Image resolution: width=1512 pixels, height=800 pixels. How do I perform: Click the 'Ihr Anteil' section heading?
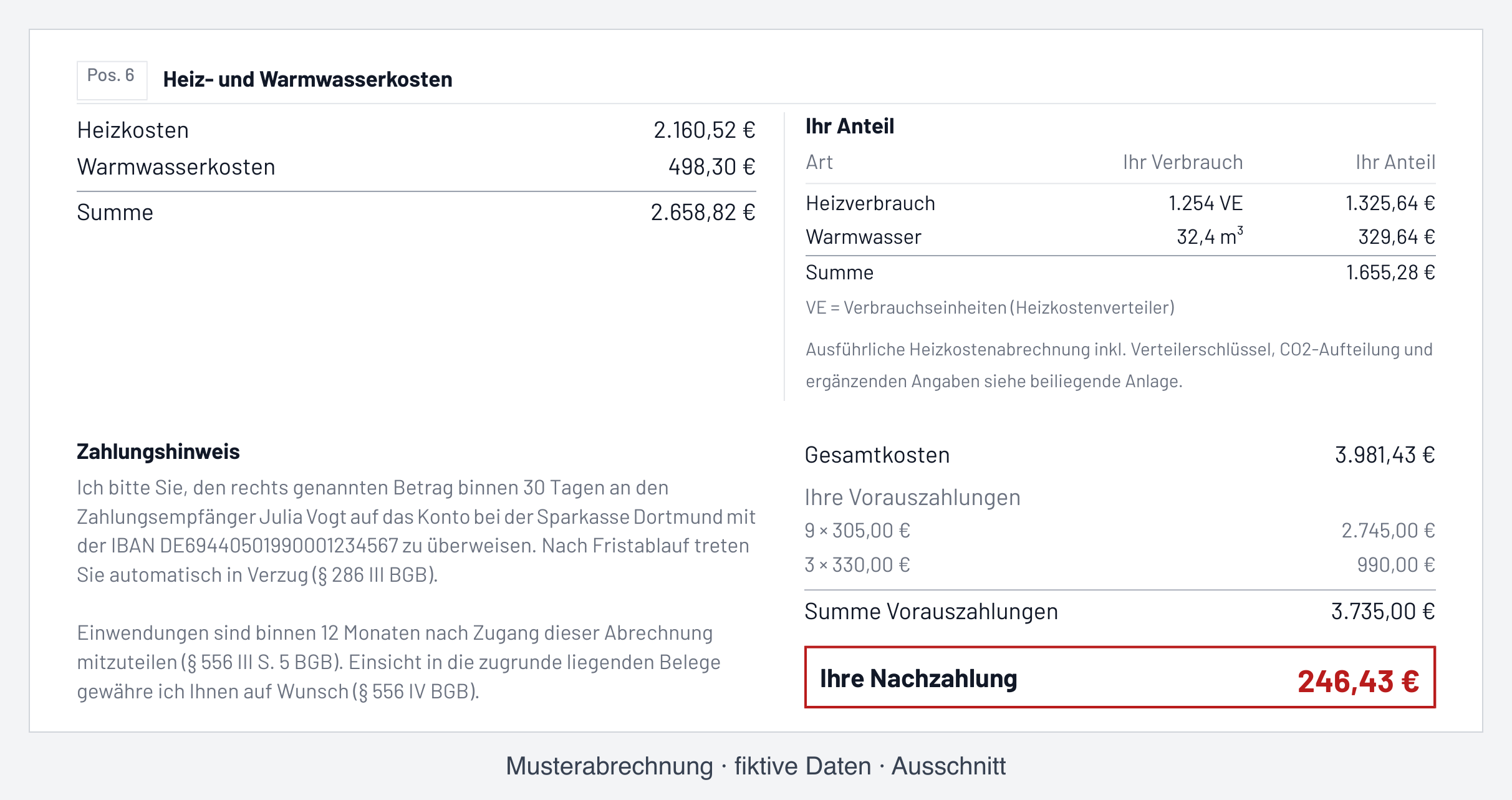[850, 127]
